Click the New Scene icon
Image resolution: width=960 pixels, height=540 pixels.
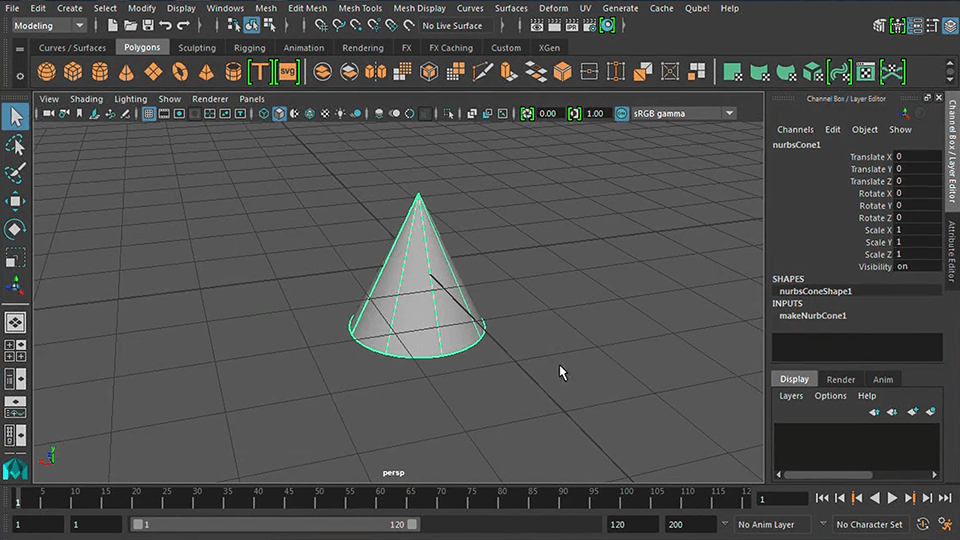coord(113,26)
